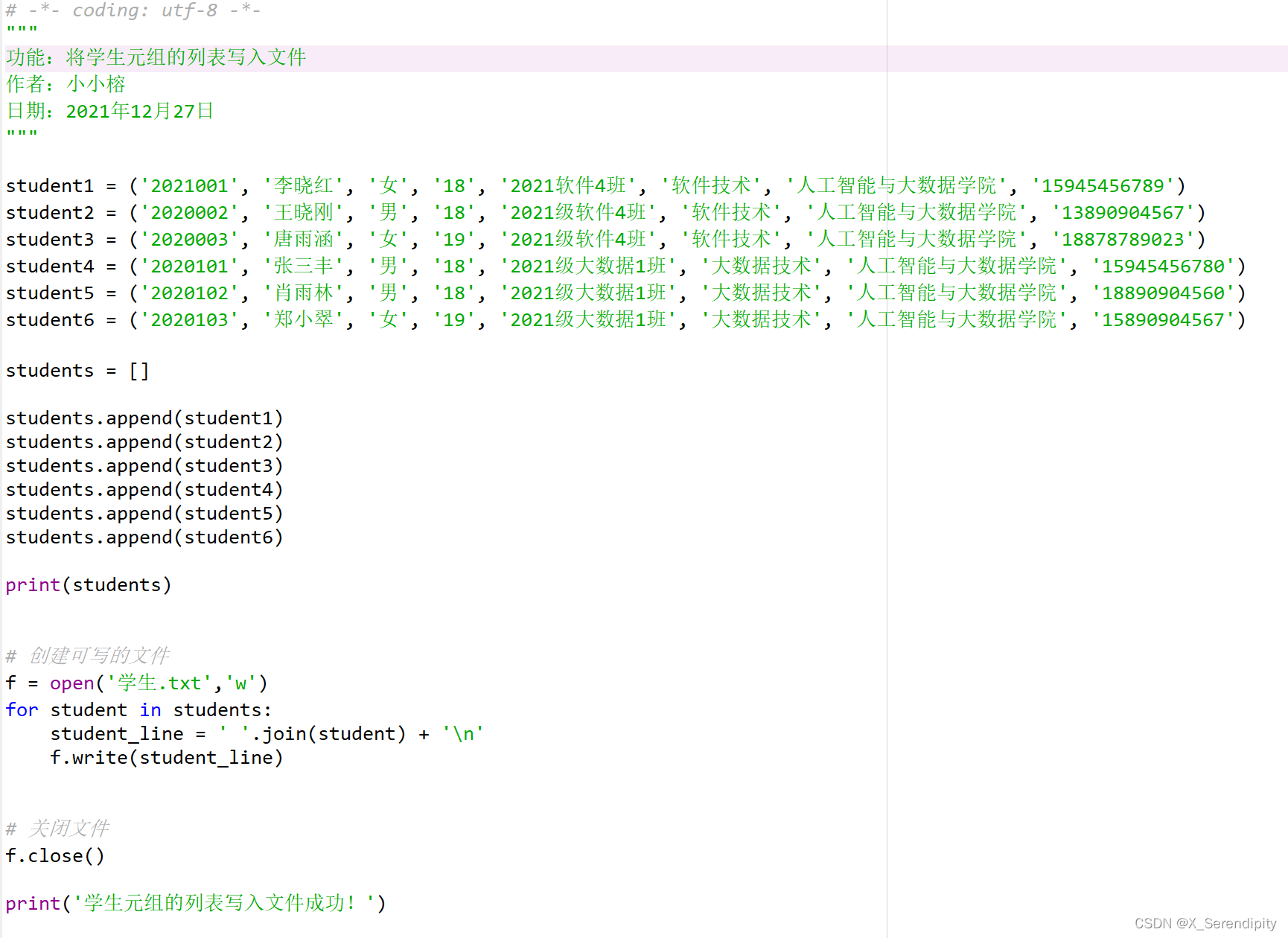The width and height of the screenshot is (1288, 938).
Task: Click the ID string '2020103'
Action: (x=189, y=319)
